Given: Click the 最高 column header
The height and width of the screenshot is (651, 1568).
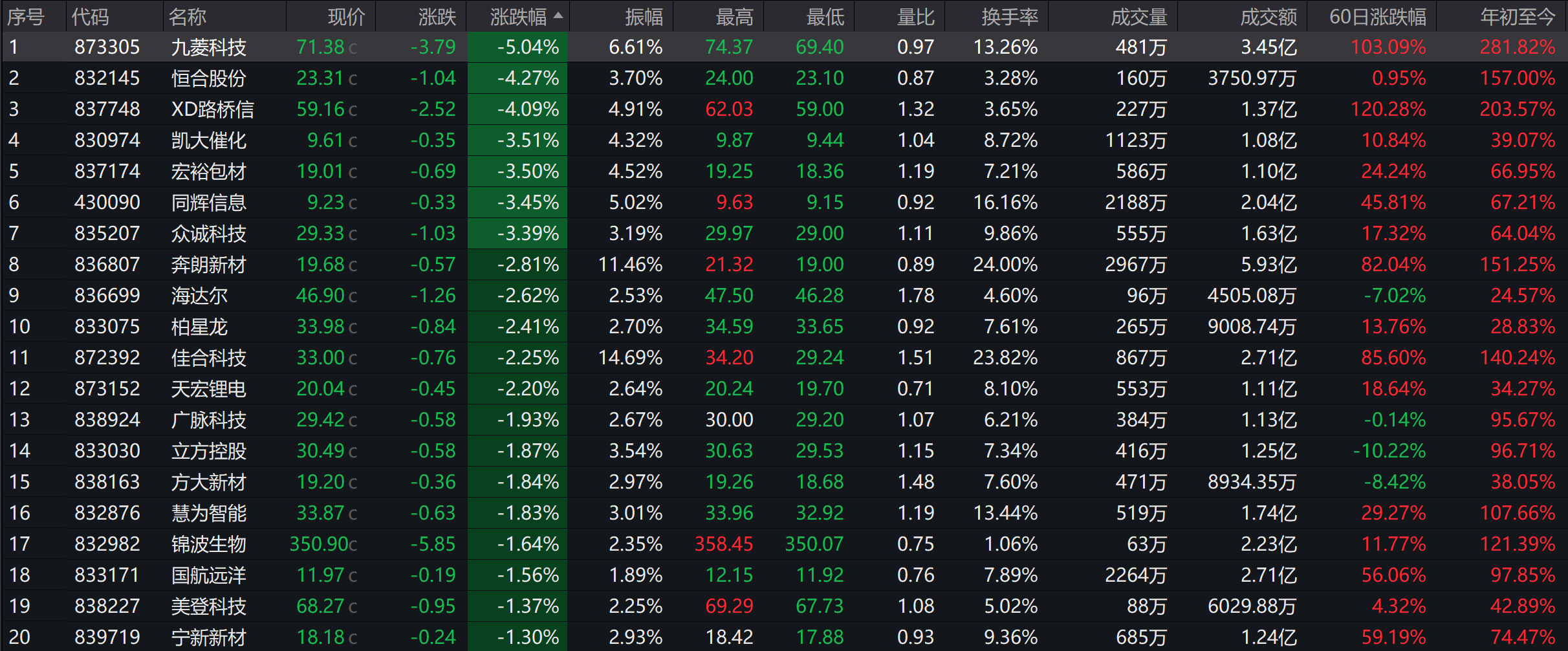Looking at the screenshot, I should pos(735,17).
